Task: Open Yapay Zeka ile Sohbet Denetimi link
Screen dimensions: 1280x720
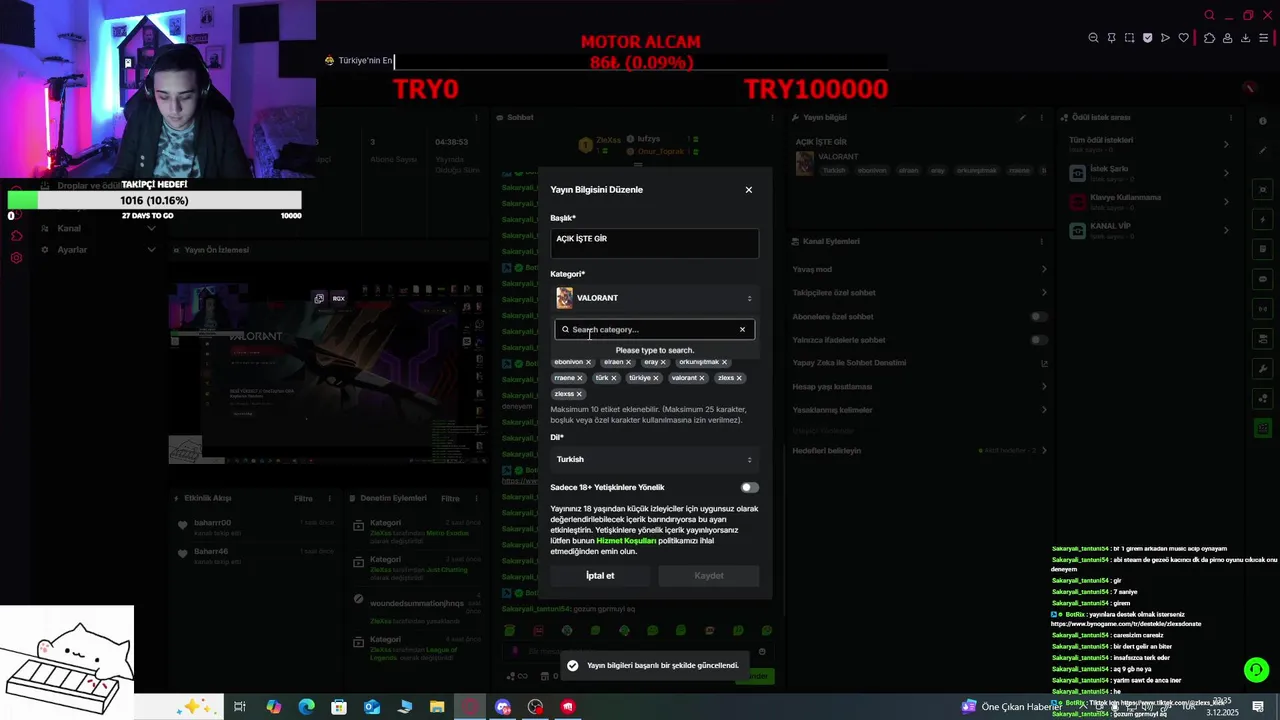Action: tap(1044, 363)
